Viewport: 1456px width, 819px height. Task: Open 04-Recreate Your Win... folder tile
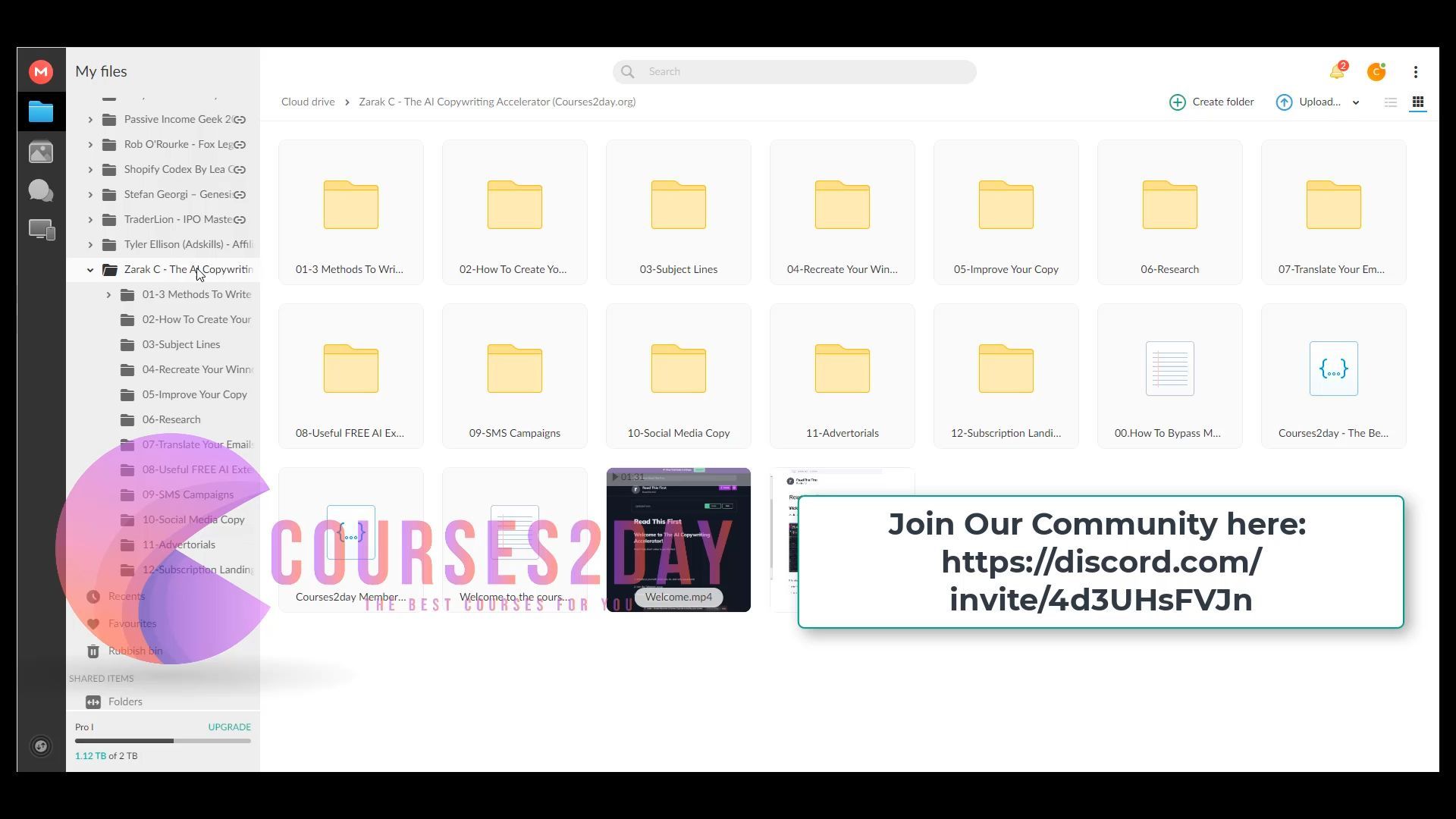point(843,212)
